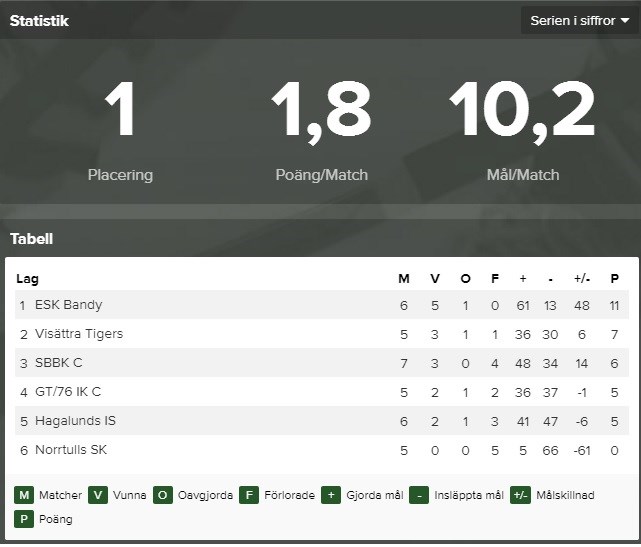Click the green M Matcher legend icon
Image resolution: width=641 pixels, height=547 pixels.
[24, 495]
